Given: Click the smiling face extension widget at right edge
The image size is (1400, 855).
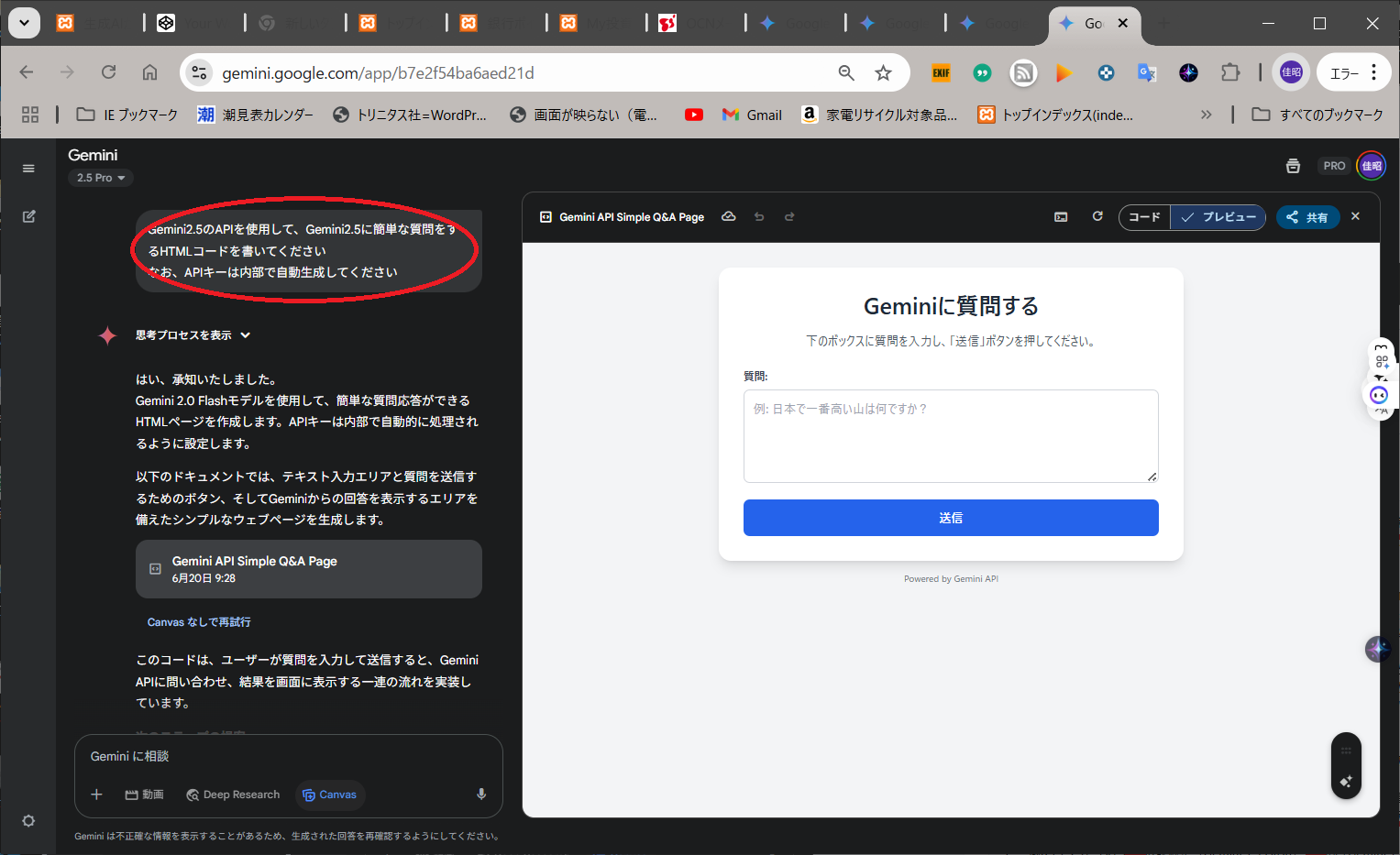Looking at the screenshot, I should (1379, 395).
